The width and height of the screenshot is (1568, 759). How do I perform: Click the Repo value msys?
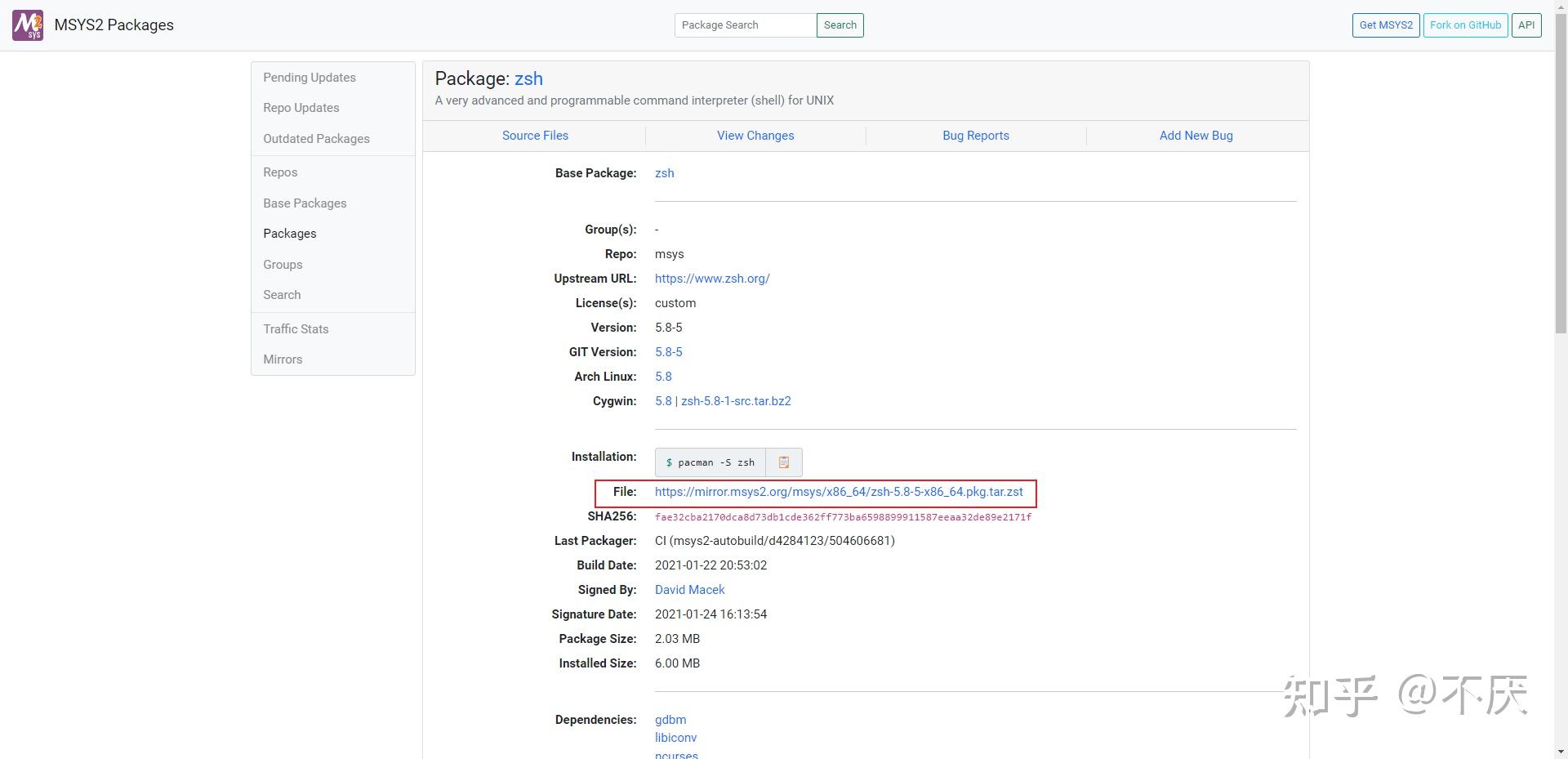point(670,254)
